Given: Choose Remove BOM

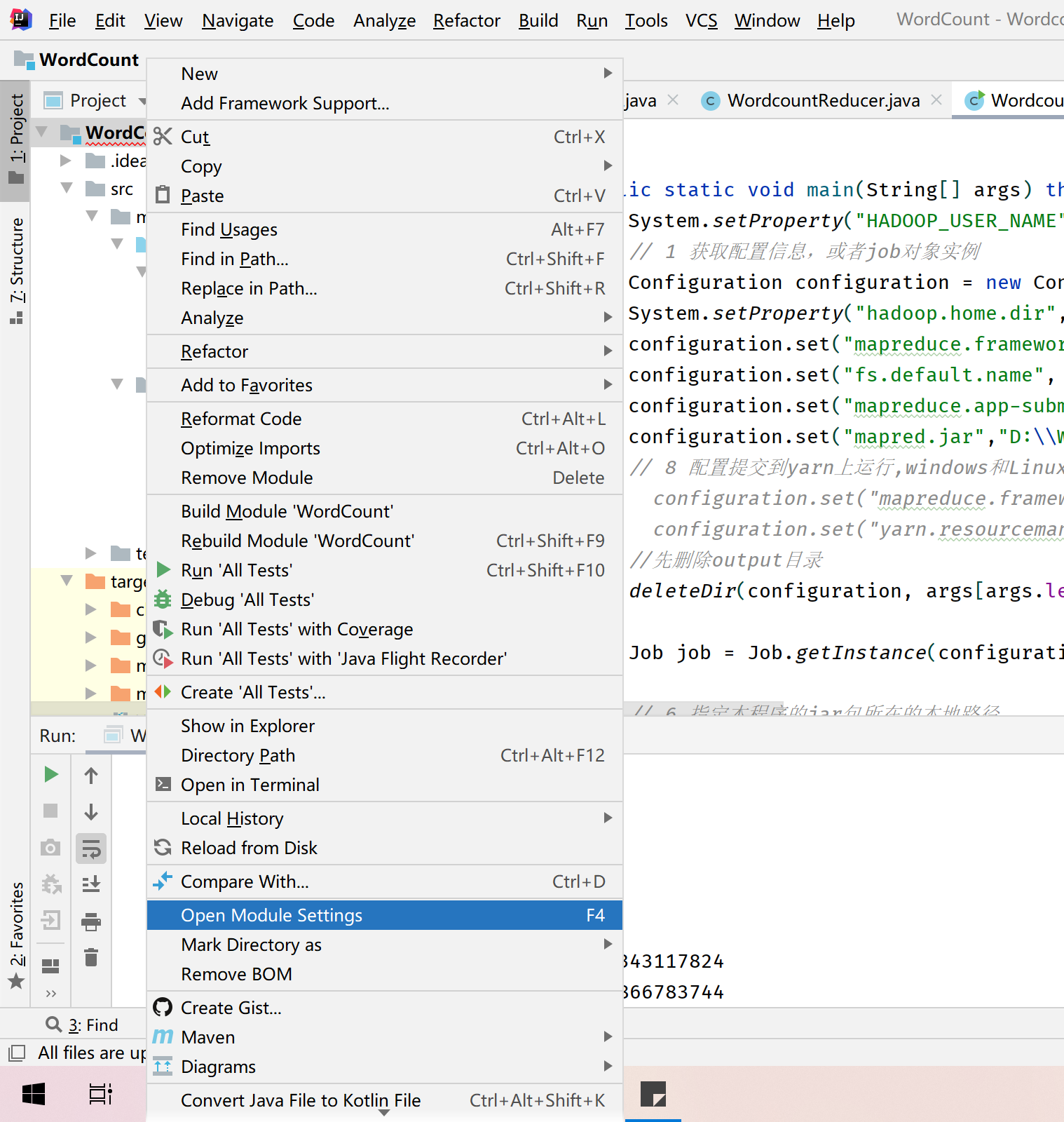Looking at the screenshot, I should (x=385, y=974).
